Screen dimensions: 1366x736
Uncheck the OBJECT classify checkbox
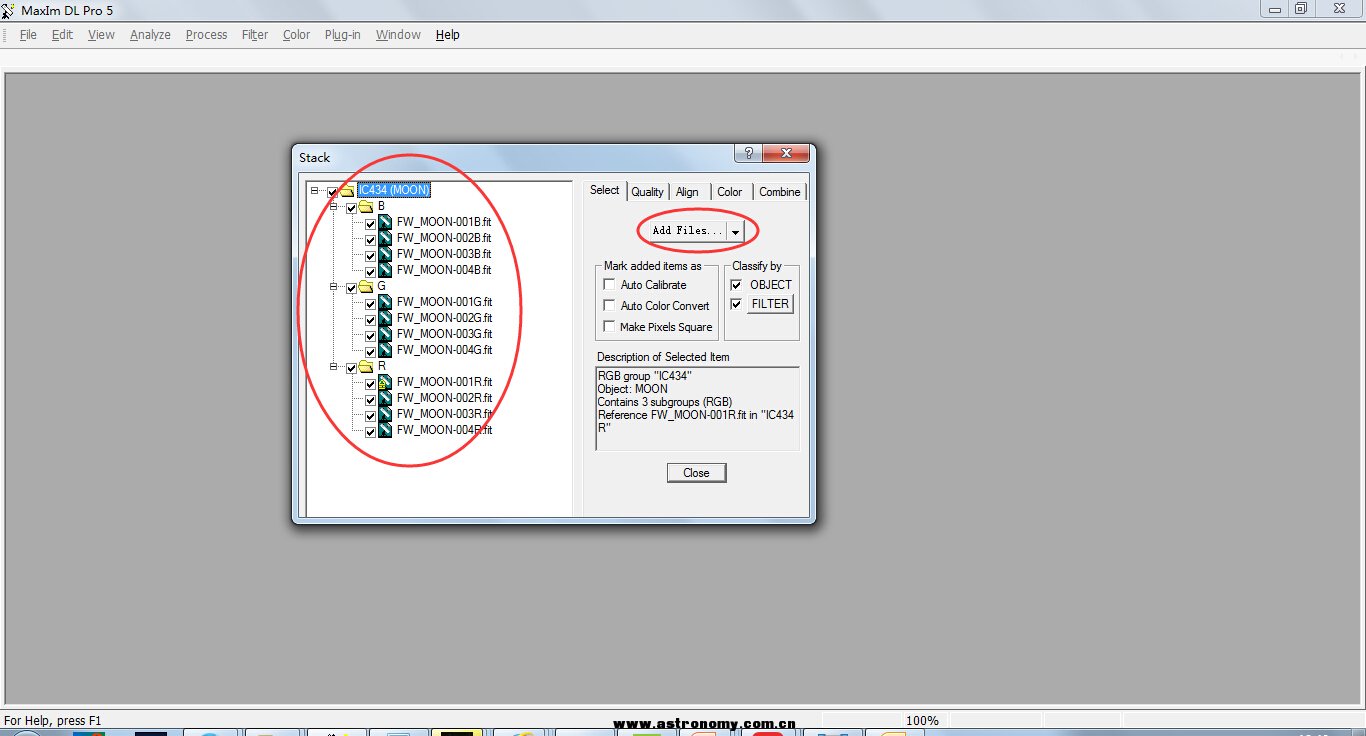737,285
